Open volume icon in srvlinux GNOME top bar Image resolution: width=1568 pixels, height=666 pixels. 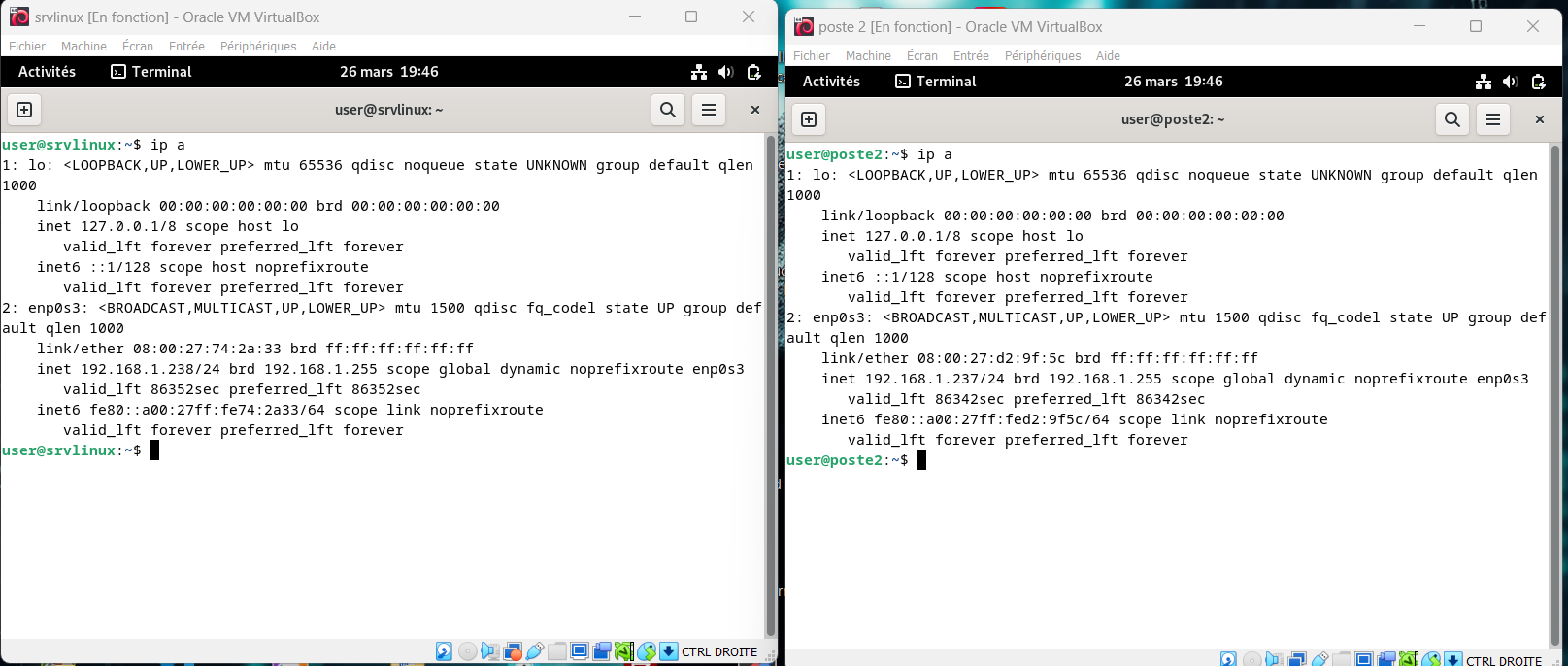(725, 72)
